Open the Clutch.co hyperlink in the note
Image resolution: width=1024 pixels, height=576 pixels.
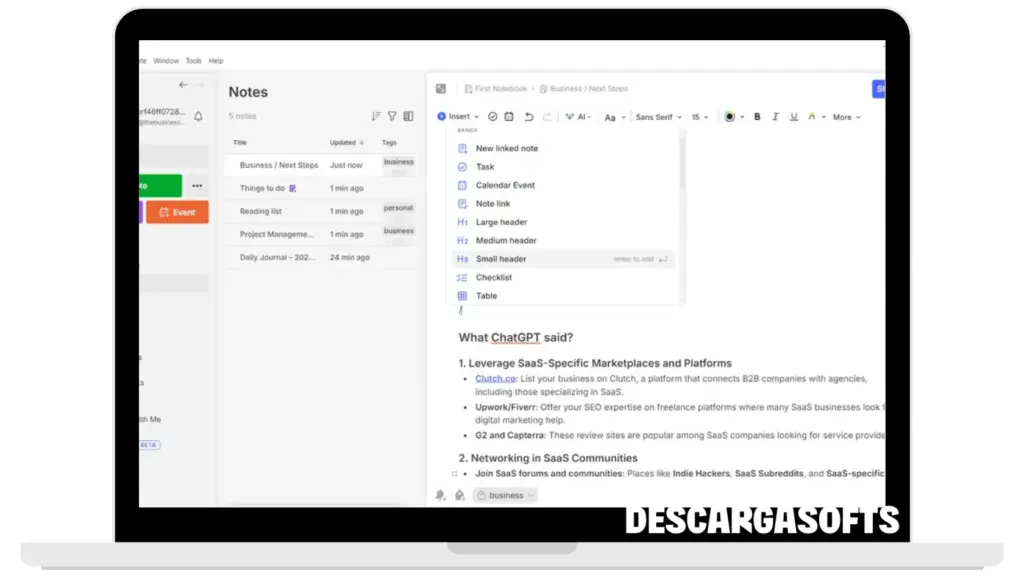pyautogui.click(x=494, y=379)
